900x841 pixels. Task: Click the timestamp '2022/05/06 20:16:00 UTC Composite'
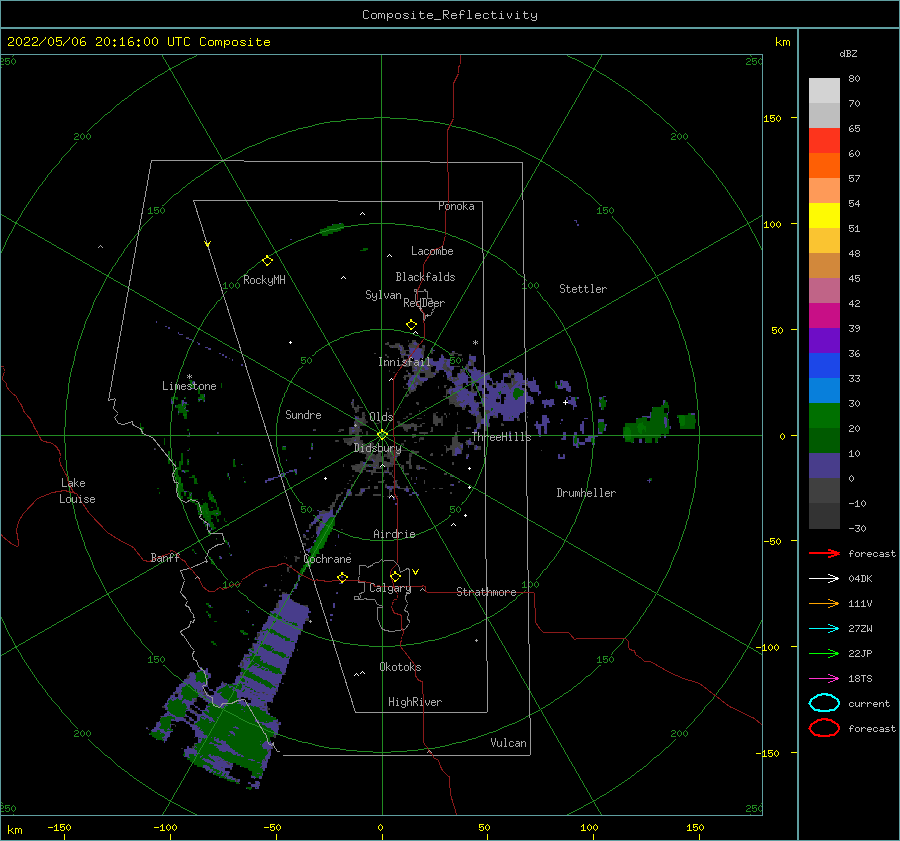click(x=138, y=42)
